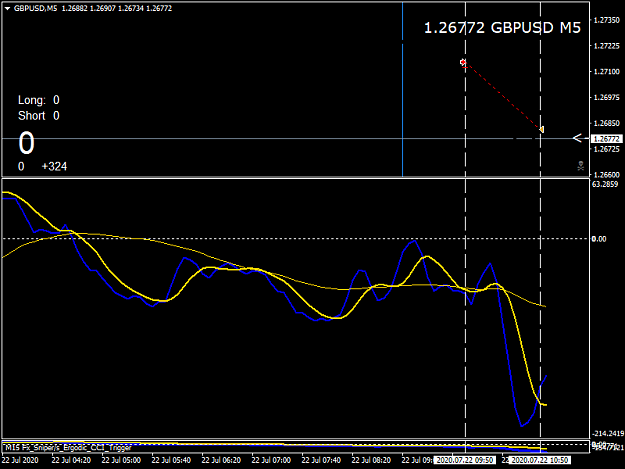Select the red trade open marker
This screenshot has height=469, width=625.
(x=463, y=62)
